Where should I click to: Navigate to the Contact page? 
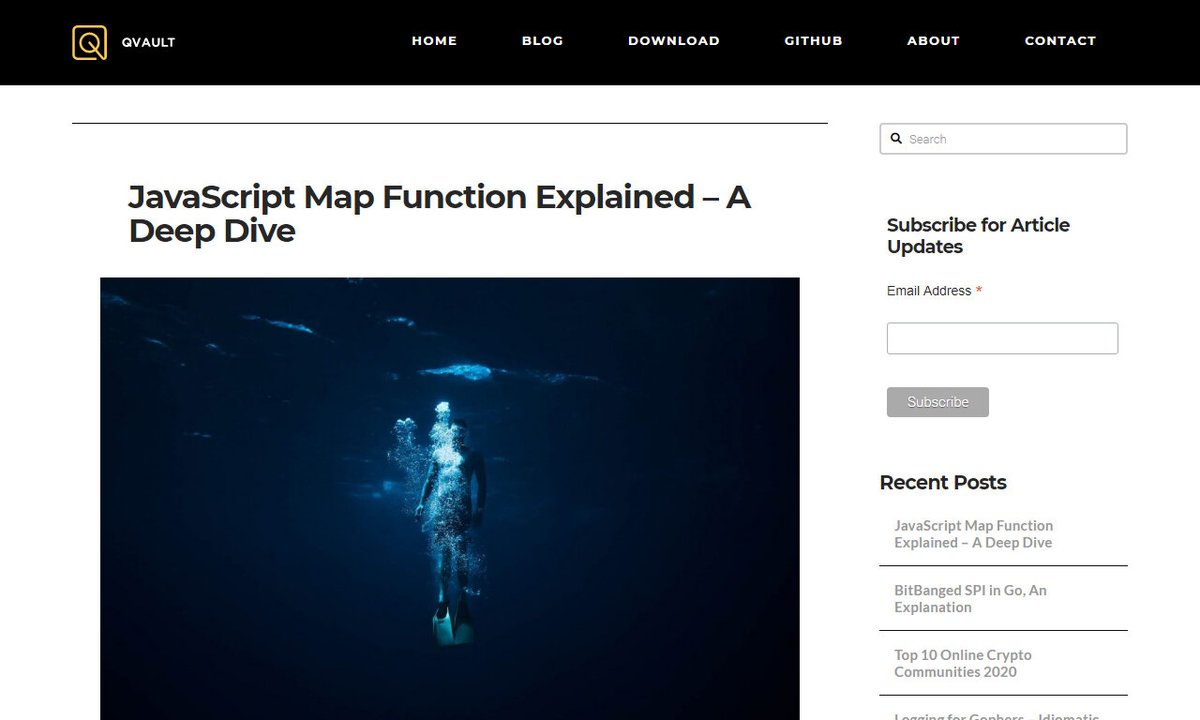[x=1060, y=41]
